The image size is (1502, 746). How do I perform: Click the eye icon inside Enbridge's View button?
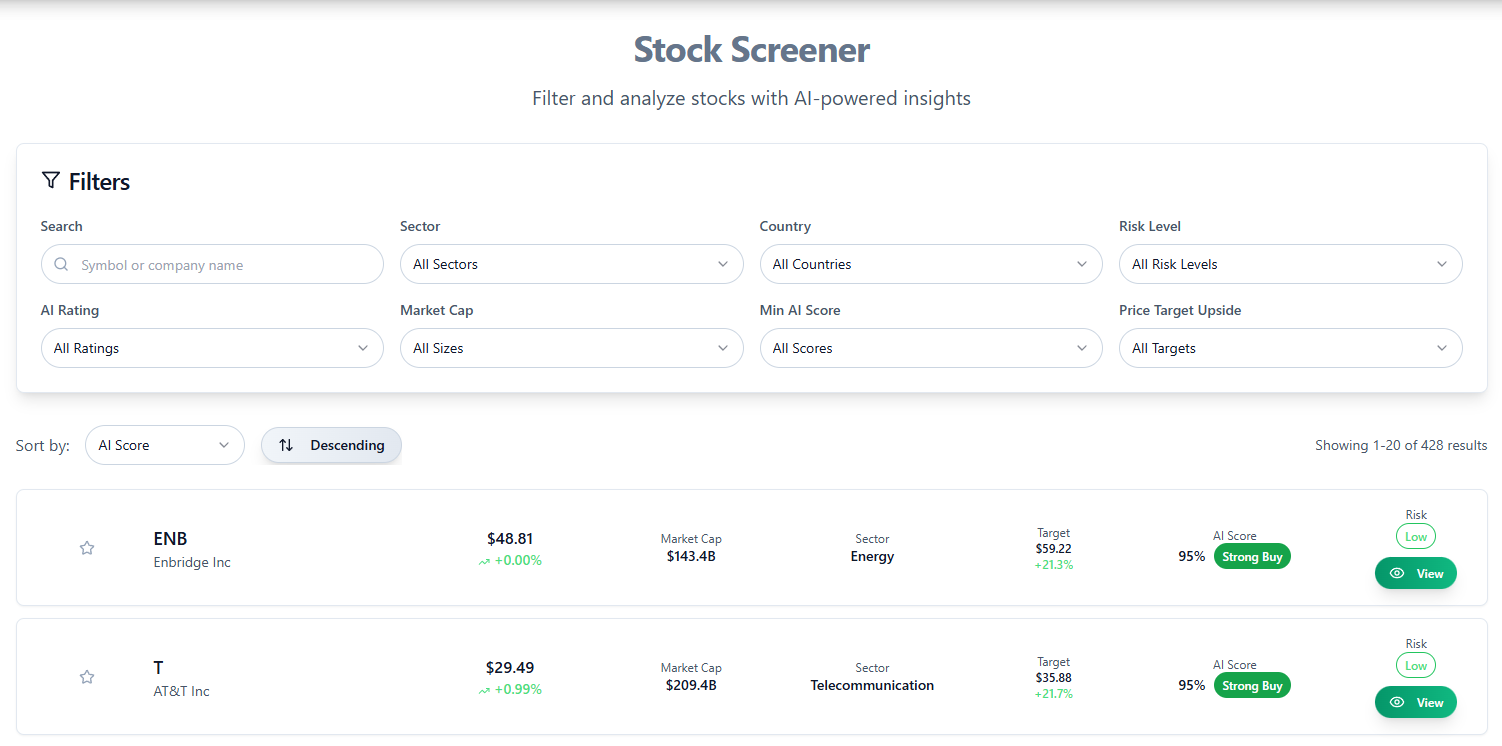(1398, 573)
